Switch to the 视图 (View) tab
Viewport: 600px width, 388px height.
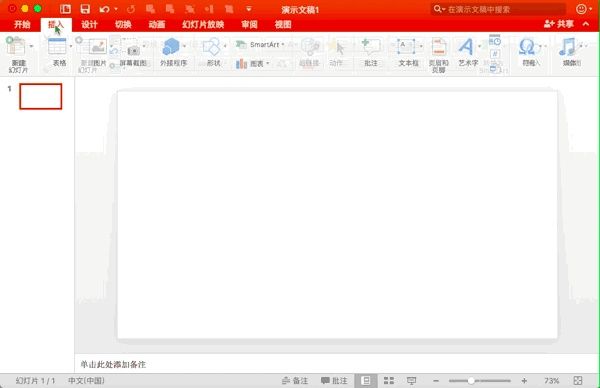[283, 24]
